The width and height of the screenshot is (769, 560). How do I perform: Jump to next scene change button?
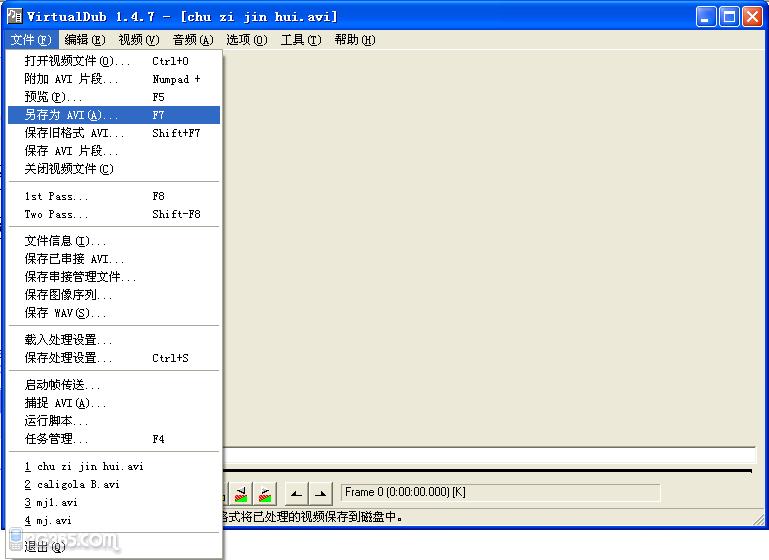265,493
